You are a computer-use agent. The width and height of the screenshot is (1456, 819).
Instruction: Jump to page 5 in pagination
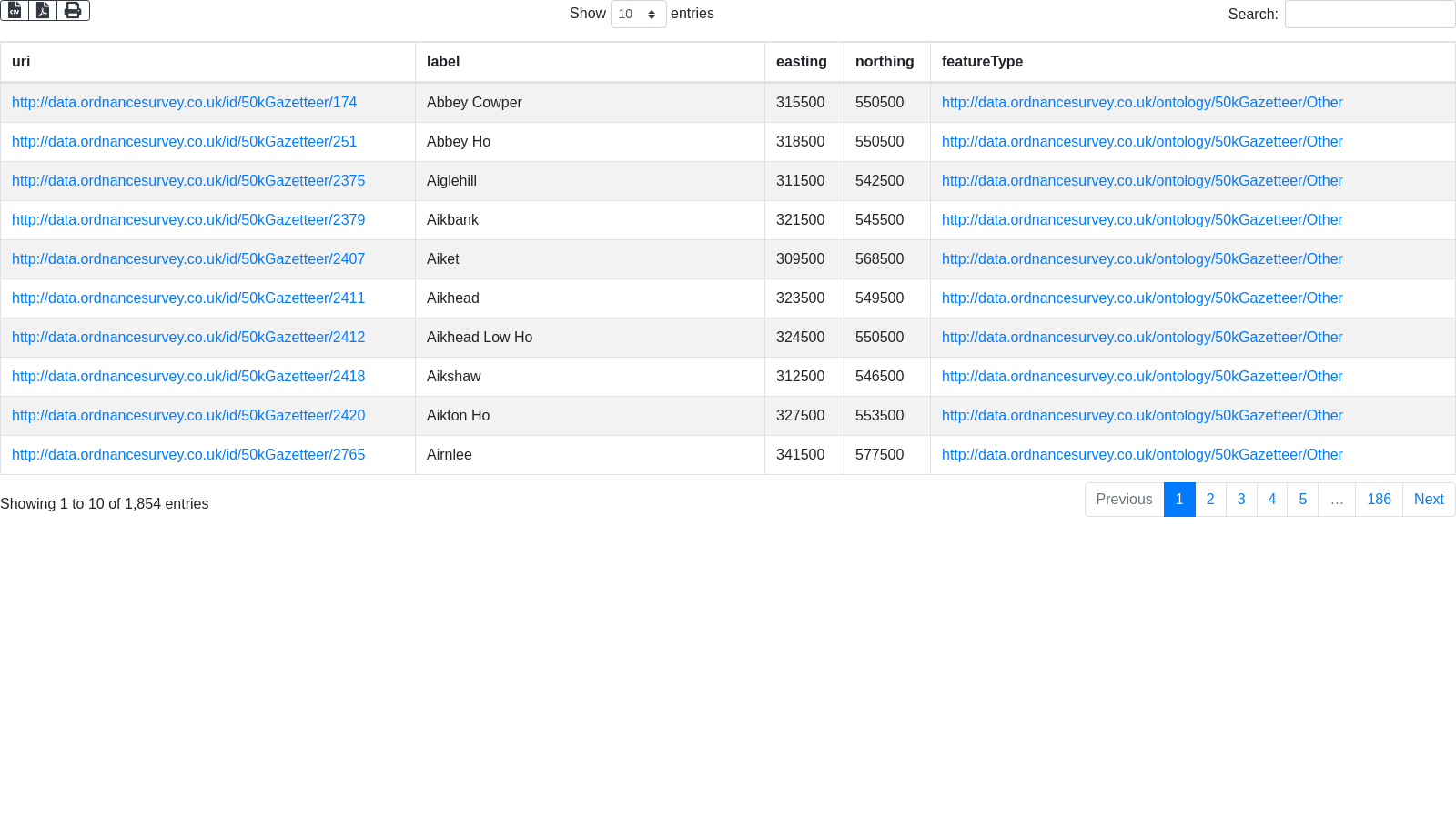coord(1302,500)
